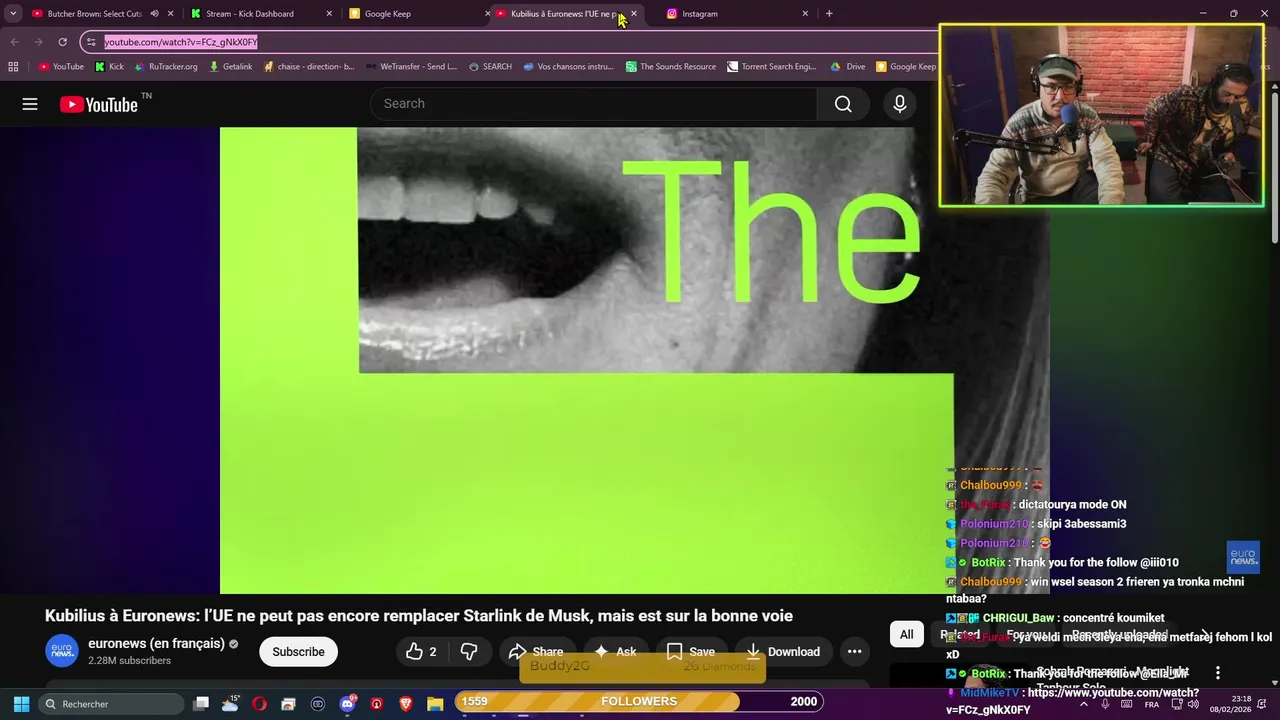Screen dimensions: 1280x720
Task: Click the Windows Rechercher search box
Action: [x=111, y=704]
